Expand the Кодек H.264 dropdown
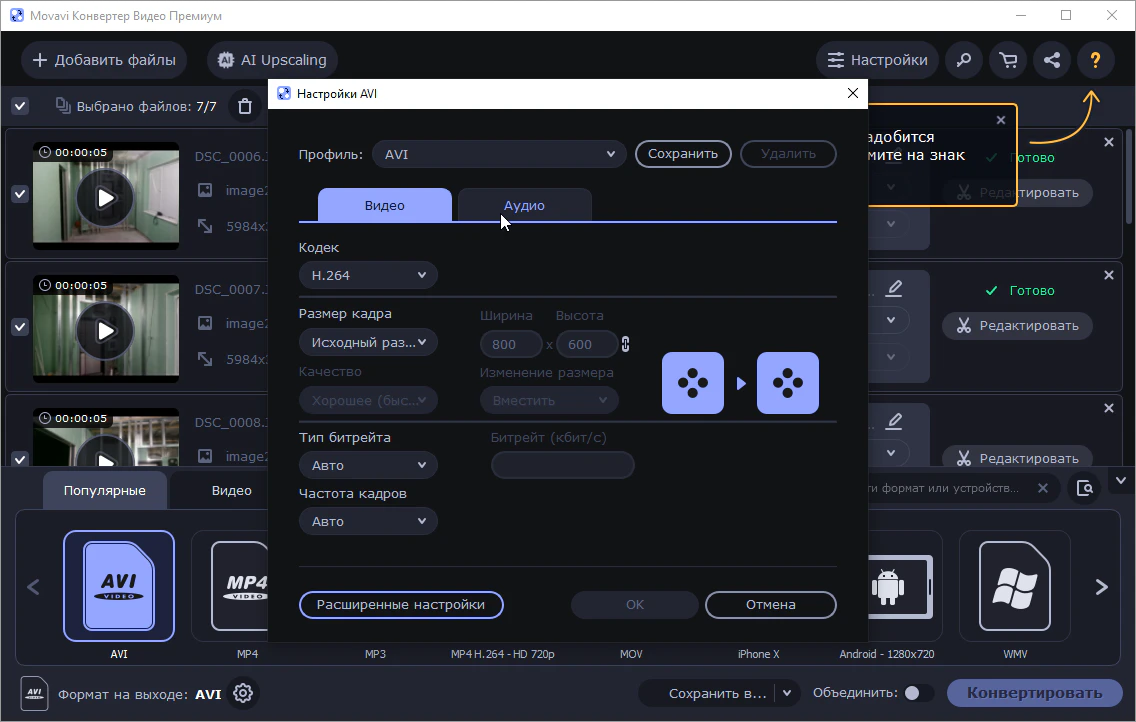1136x722 pixels. tap(368, 275)
